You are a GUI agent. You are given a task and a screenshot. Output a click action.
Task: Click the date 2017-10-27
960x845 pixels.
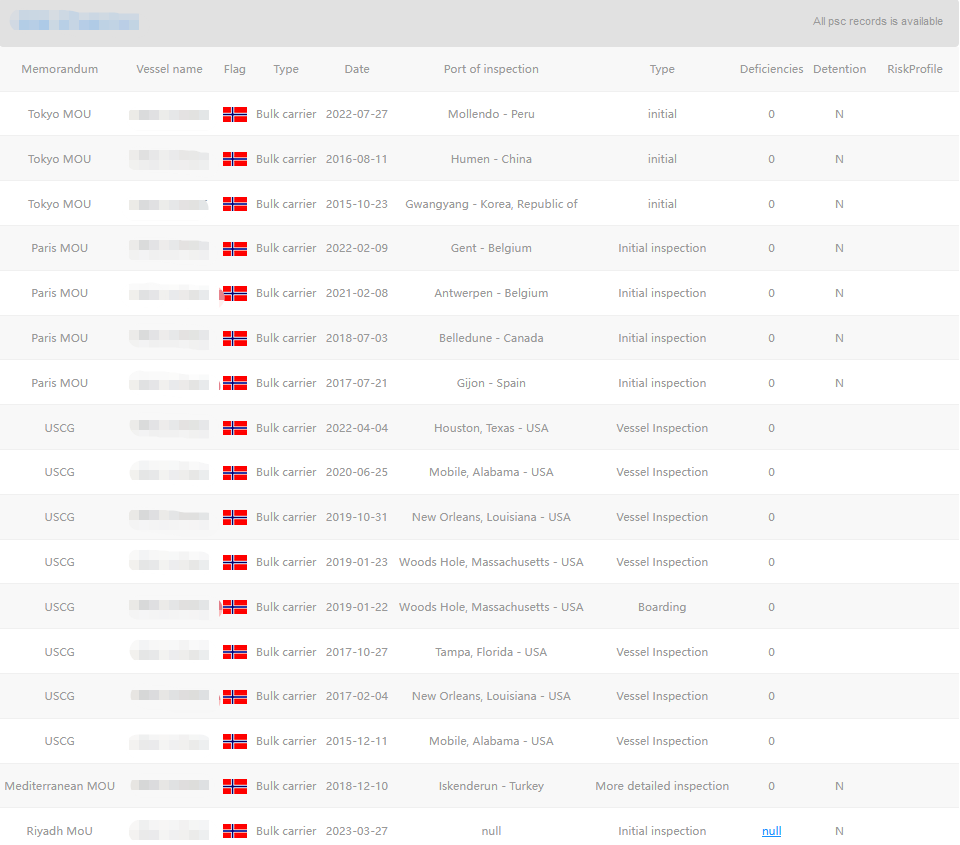pyautogui.click(x=357, y=652)
